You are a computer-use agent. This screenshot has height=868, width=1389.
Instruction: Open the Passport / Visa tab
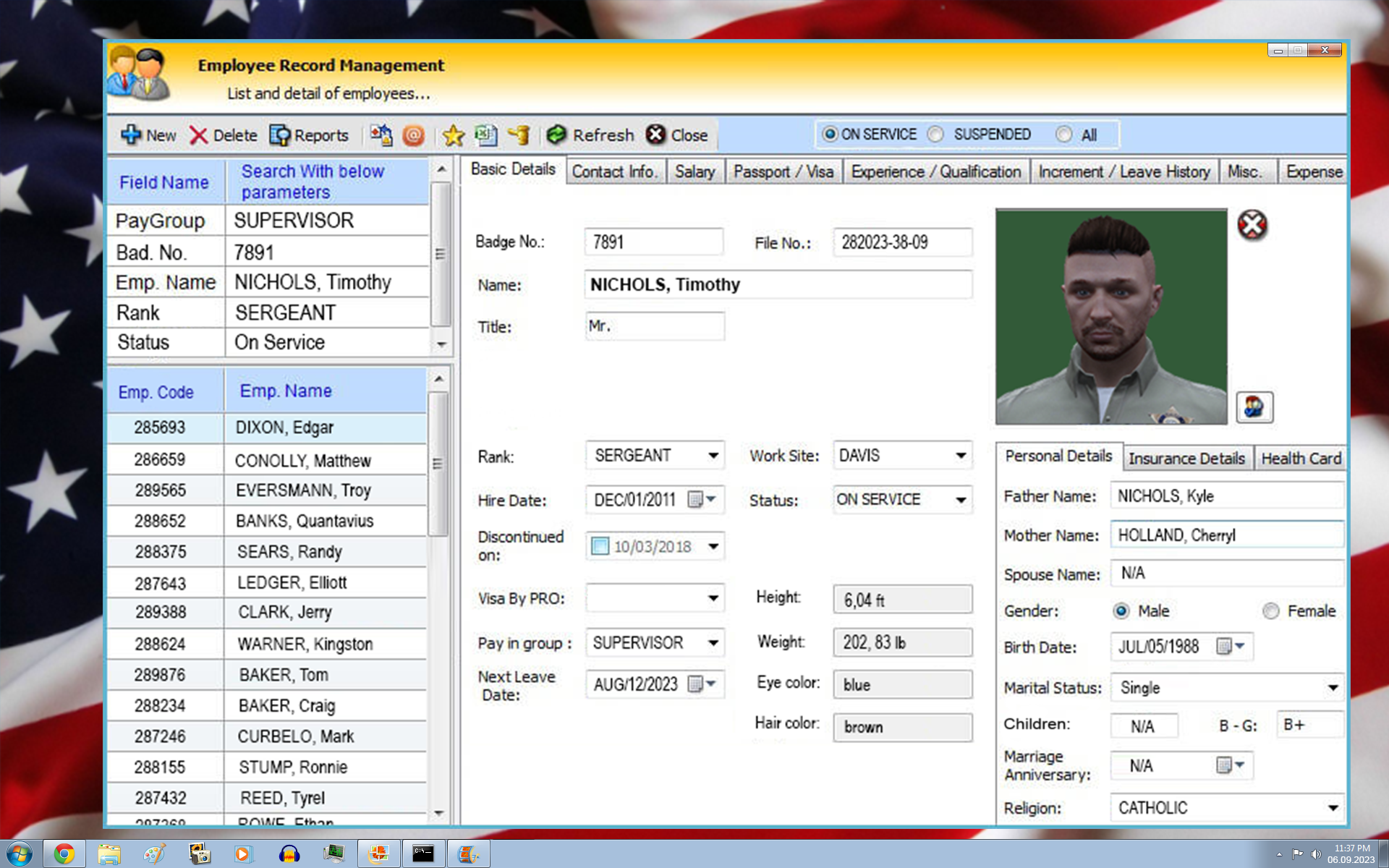click(783, 171)
